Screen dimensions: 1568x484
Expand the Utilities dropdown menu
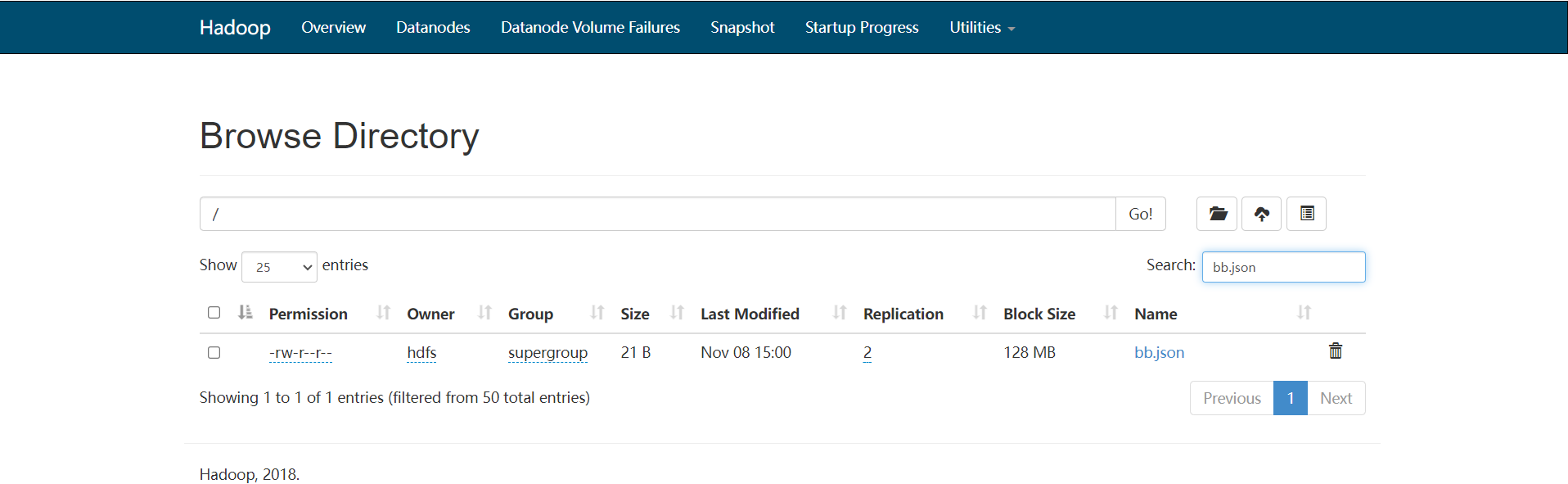coord(980,27)
